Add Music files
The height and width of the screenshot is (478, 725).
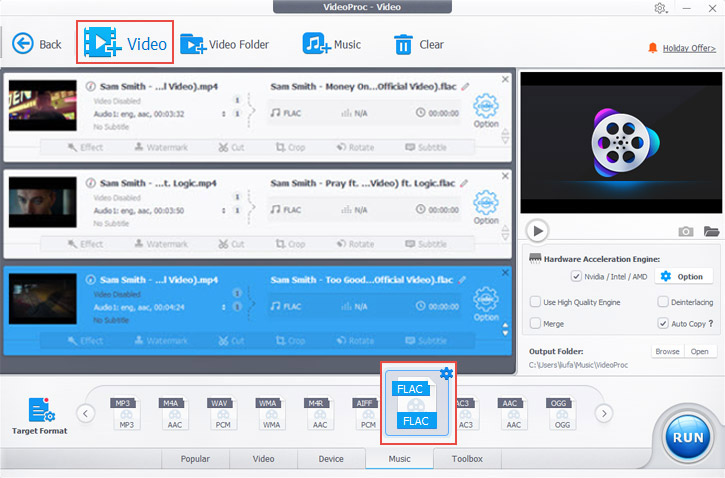pos(331,44)
